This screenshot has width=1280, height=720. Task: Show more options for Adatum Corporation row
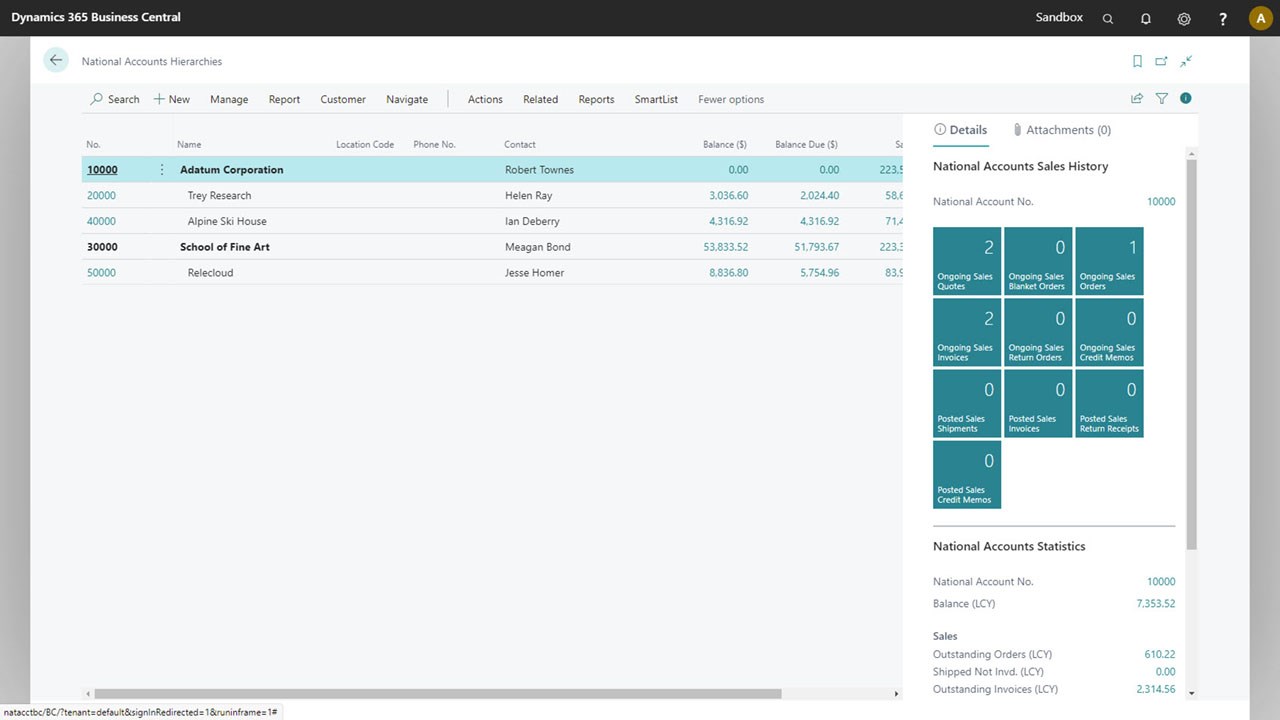click(x=162, y=170)
